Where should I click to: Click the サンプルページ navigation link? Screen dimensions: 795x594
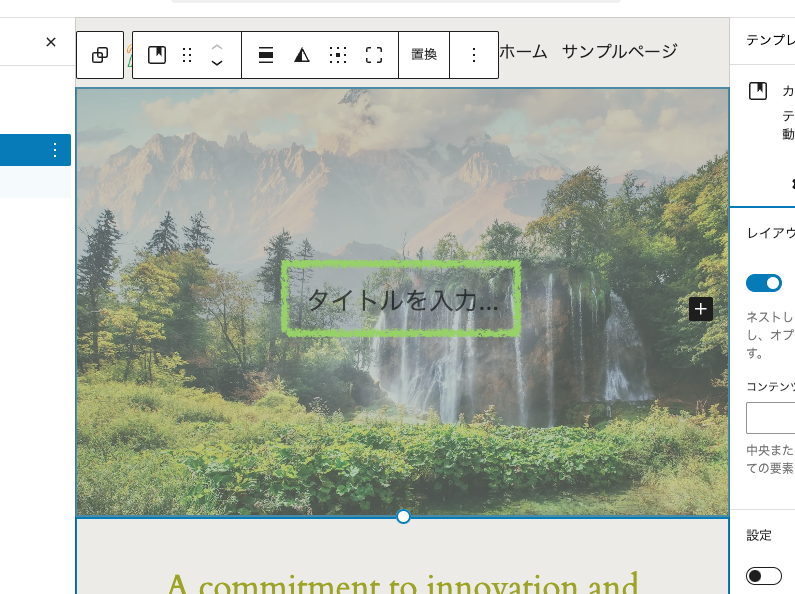[619, 51]
